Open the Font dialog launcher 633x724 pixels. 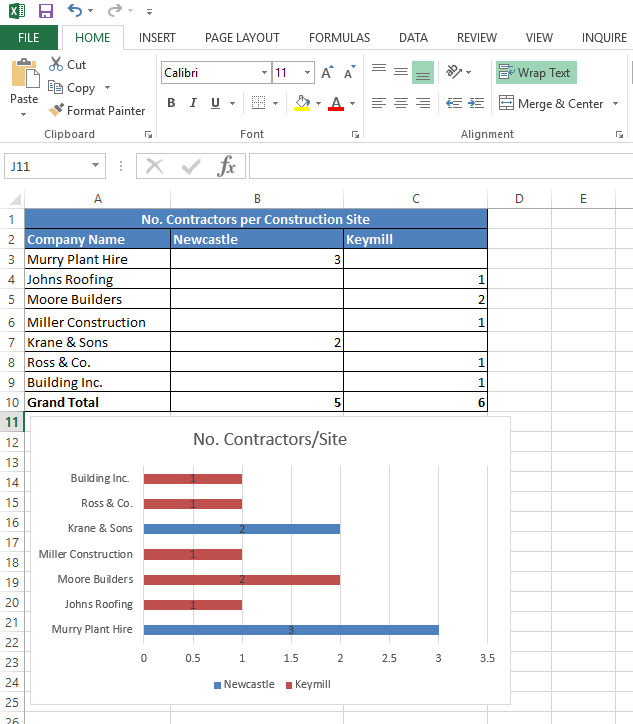click(355, 134)
